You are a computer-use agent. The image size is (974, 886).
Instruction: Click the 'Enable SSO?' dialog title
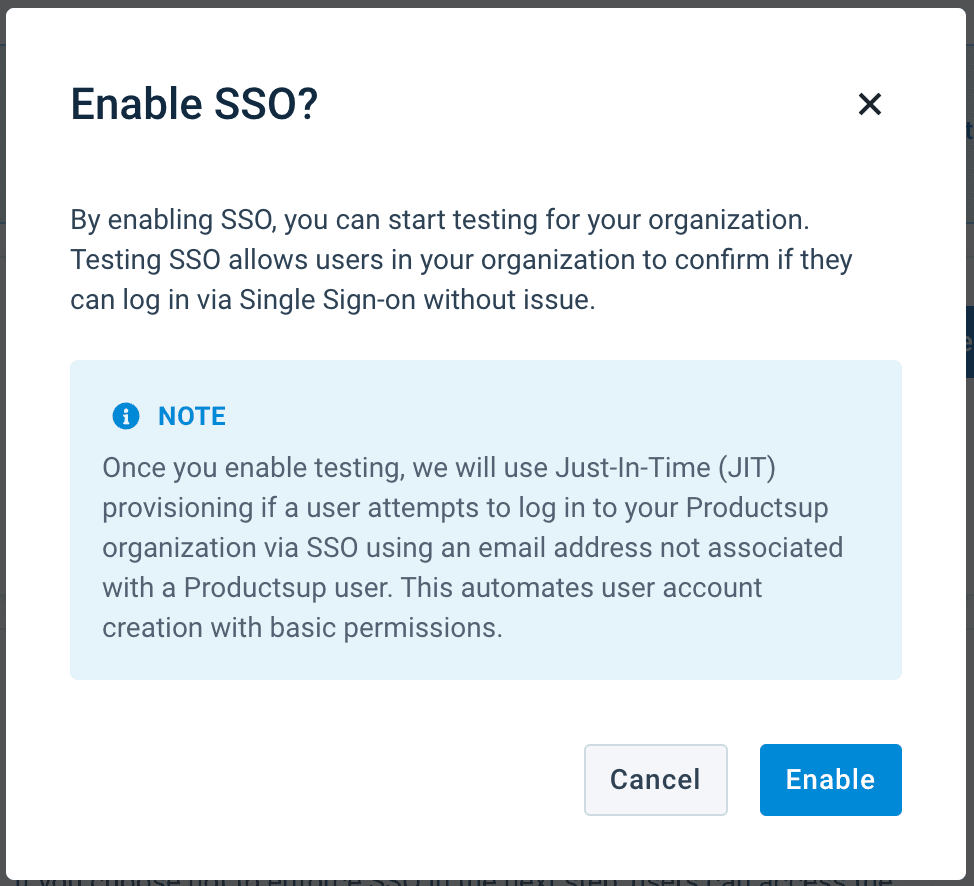194,105
